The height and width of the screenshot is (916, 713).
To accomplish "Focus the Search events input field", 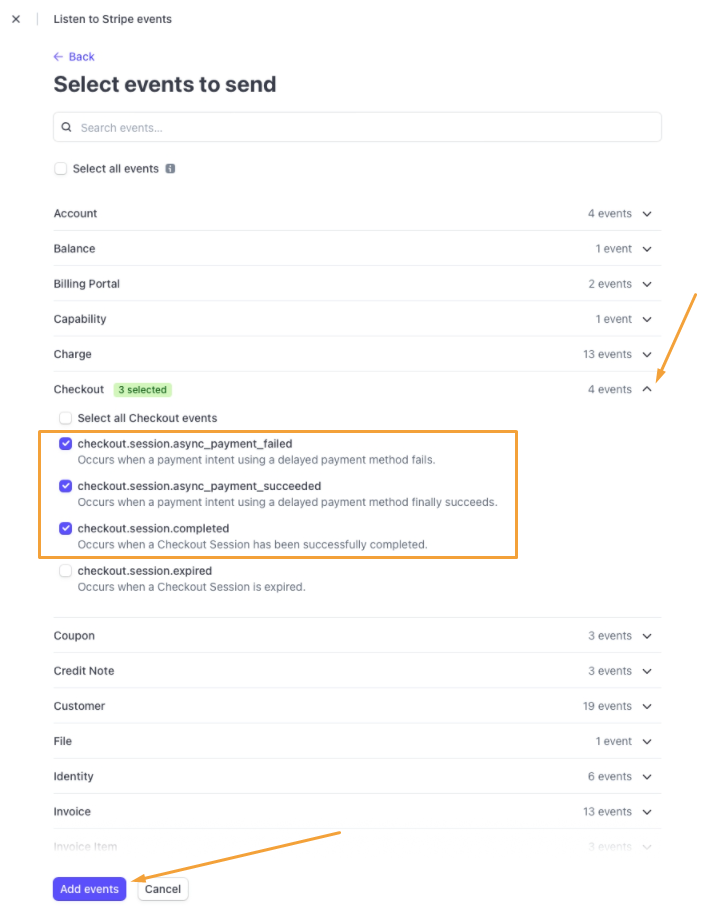I will (357, 127).
